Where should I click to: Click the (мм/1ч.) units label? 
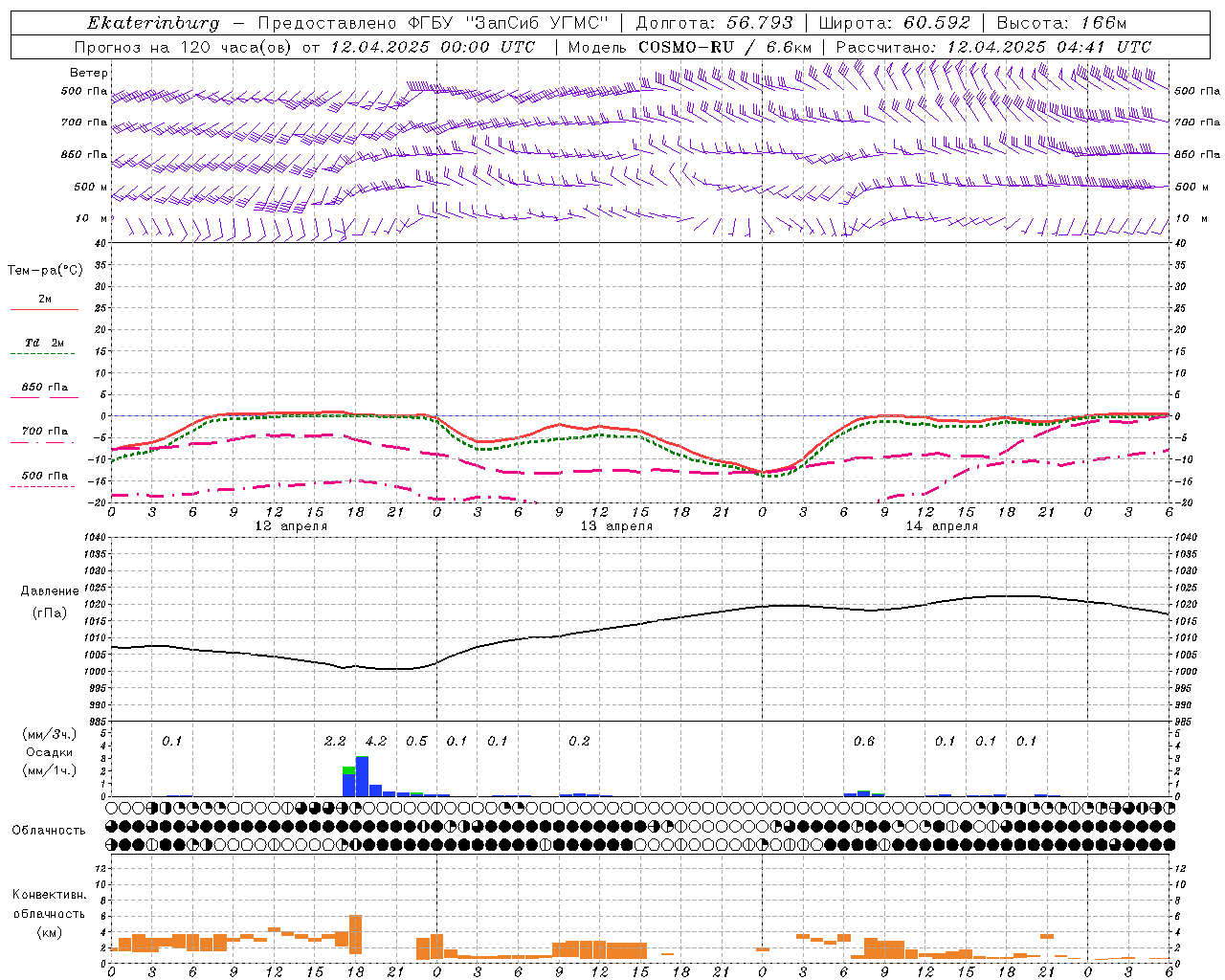click(x=50, y=770)
